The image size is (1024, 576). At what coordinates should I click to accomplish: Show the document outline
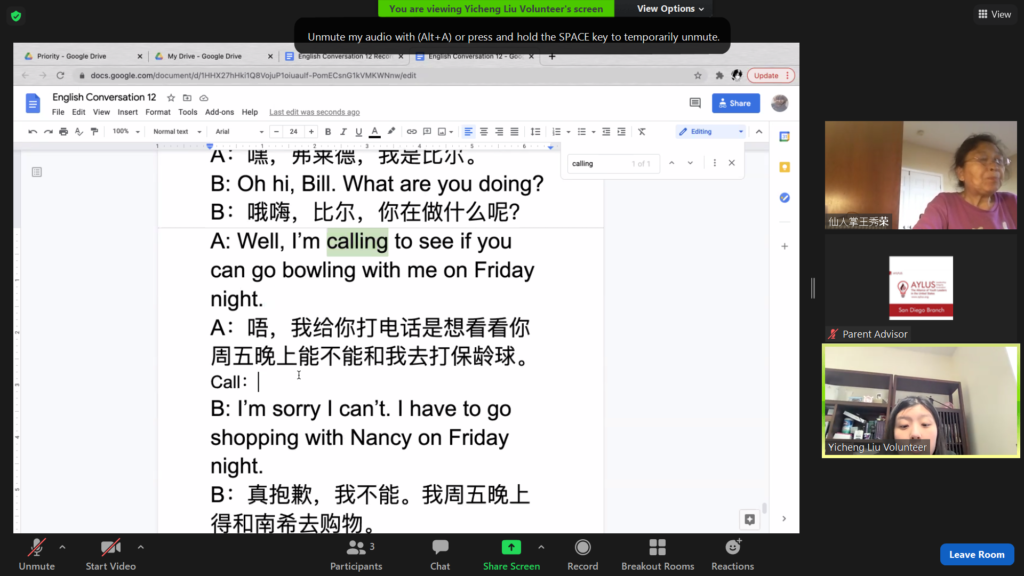tap(37, 172)
